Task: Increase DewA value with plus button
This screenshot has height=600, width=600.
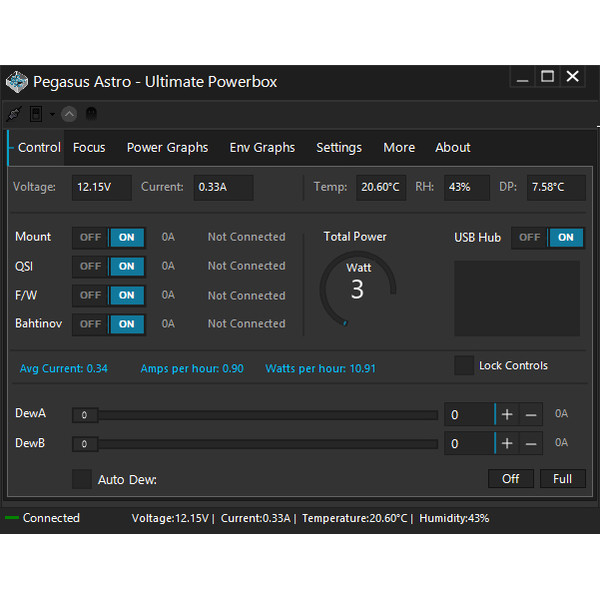Action: tap(507, 414)
